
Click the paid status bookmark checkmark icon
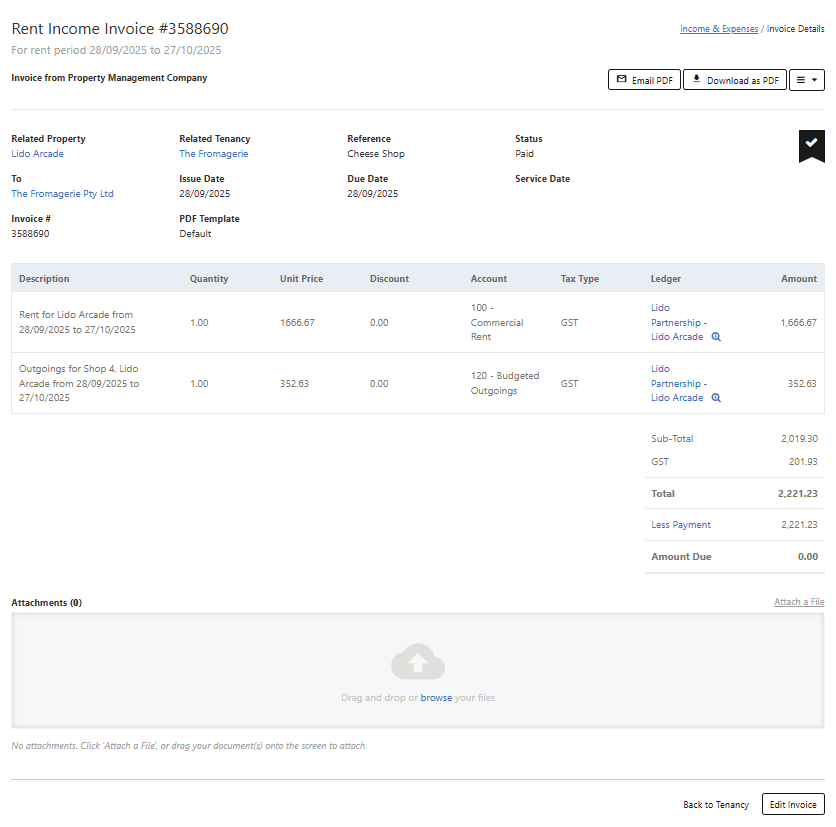coord(811,144)
